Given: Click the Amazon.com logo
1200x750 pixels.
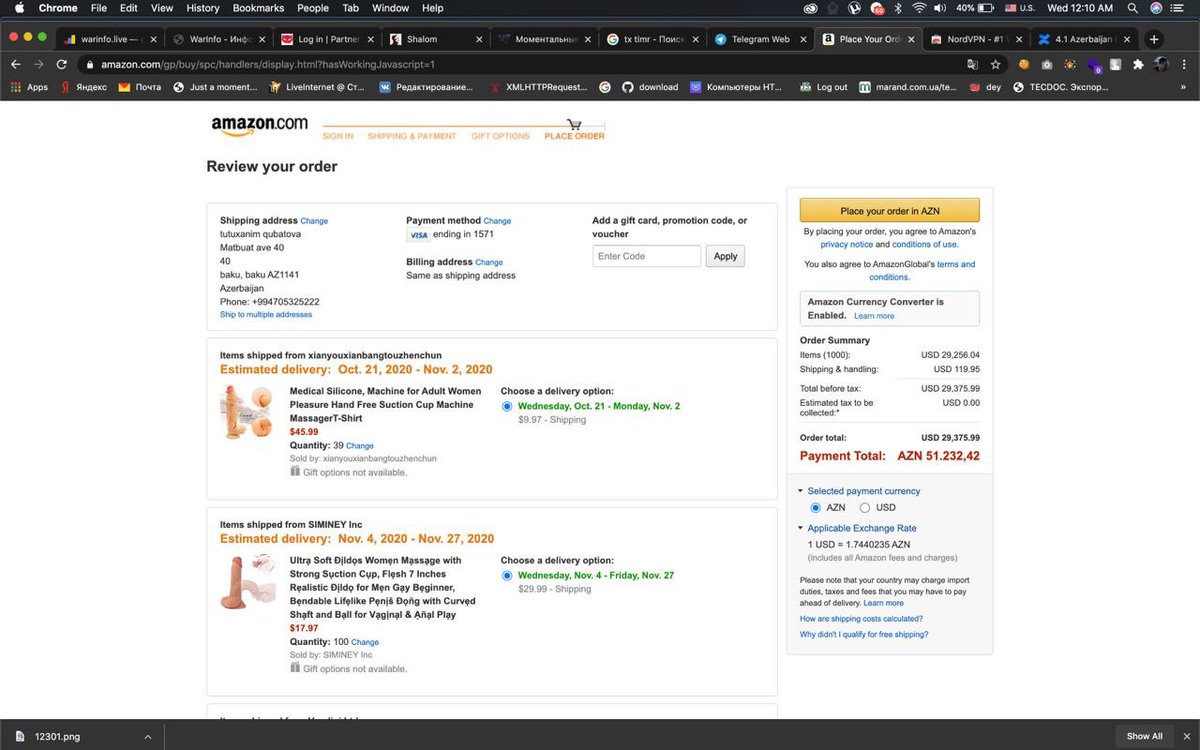Looking at the screenshot, I should pyautogui.click(x=259, y=125).
